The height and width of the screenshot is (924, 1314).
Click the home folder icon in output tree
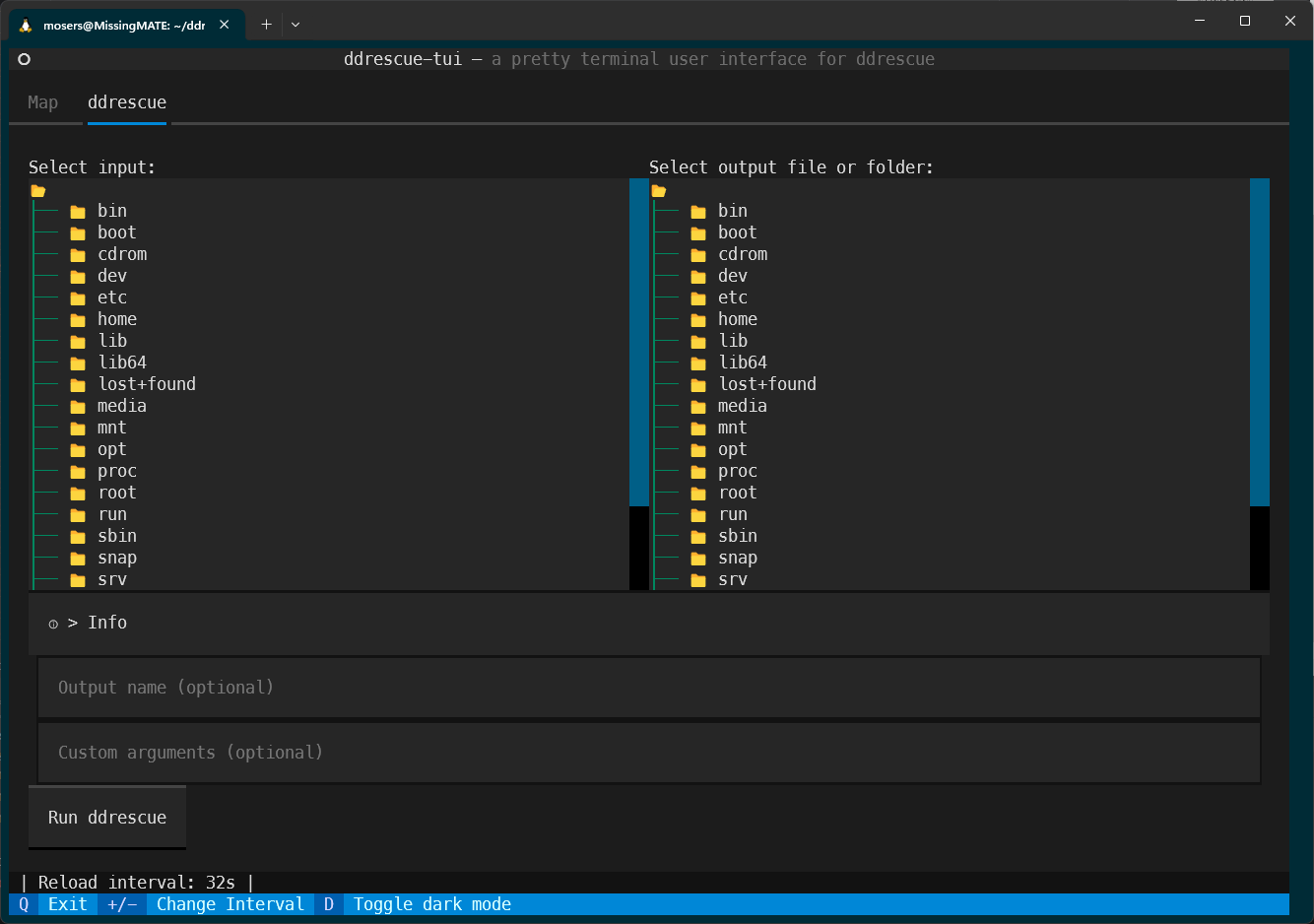pyautogui.click(x=698, y=320)
